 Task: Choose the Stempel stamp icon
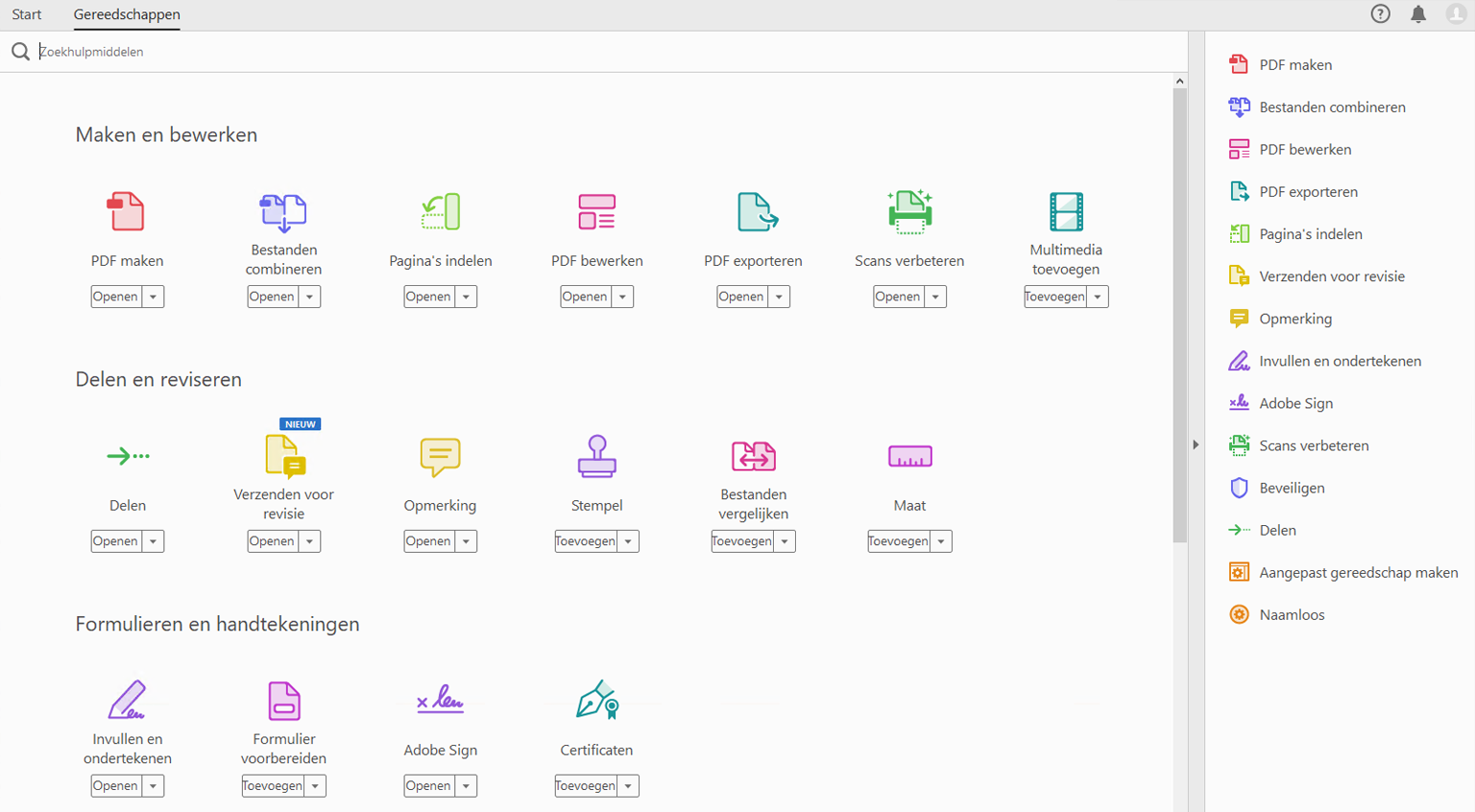point(597,456)
